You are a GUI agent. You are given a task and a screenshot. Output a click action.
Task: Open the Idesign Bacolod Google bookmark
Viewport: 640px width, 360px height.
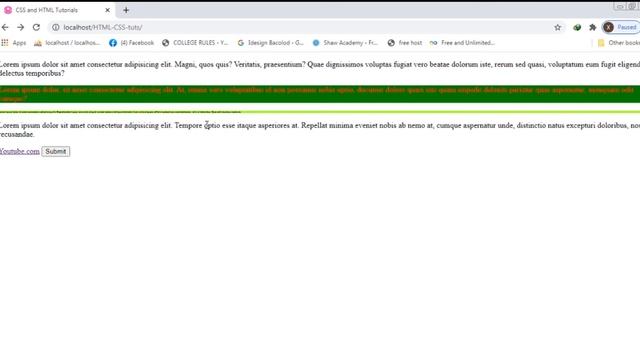click(x=271, y=43)
